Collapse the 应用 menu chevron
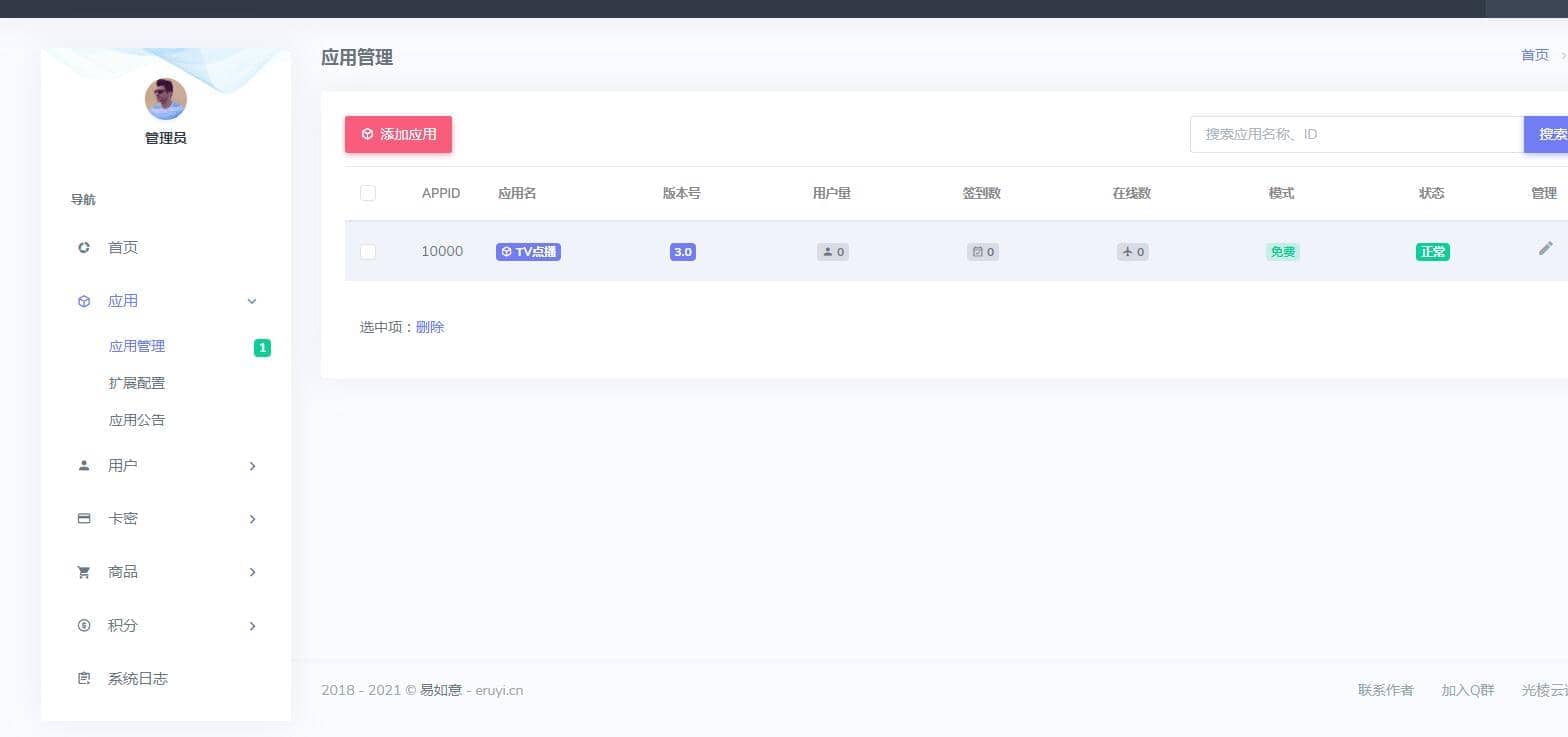 pyautogui.click(x=252, y=301)
